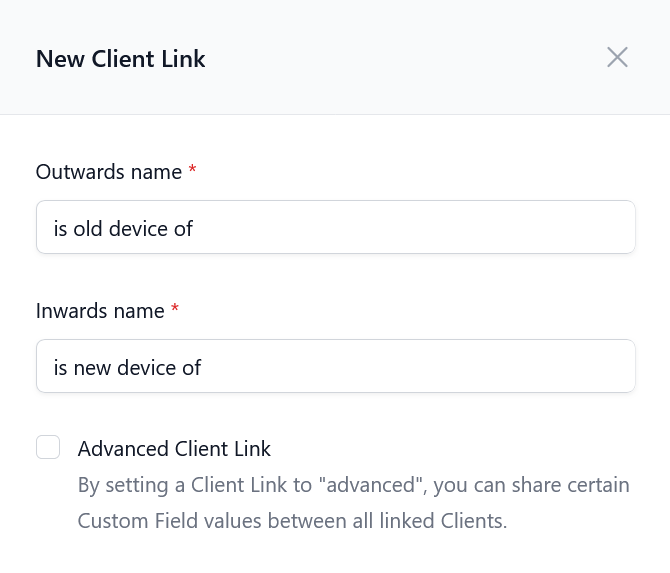Click the "Advanced Client Link" checkbox label
The height and width of the screenshot is (573, 670).
tap(174, 449)
